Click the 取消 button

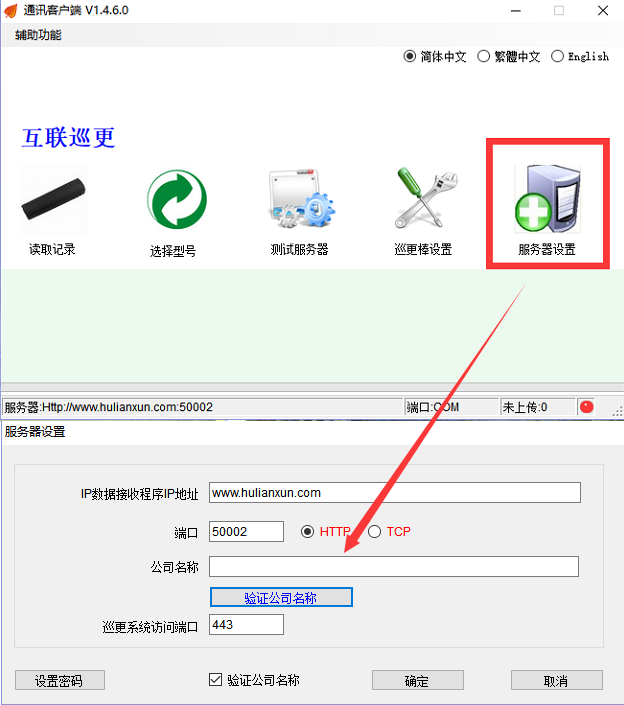557,680
